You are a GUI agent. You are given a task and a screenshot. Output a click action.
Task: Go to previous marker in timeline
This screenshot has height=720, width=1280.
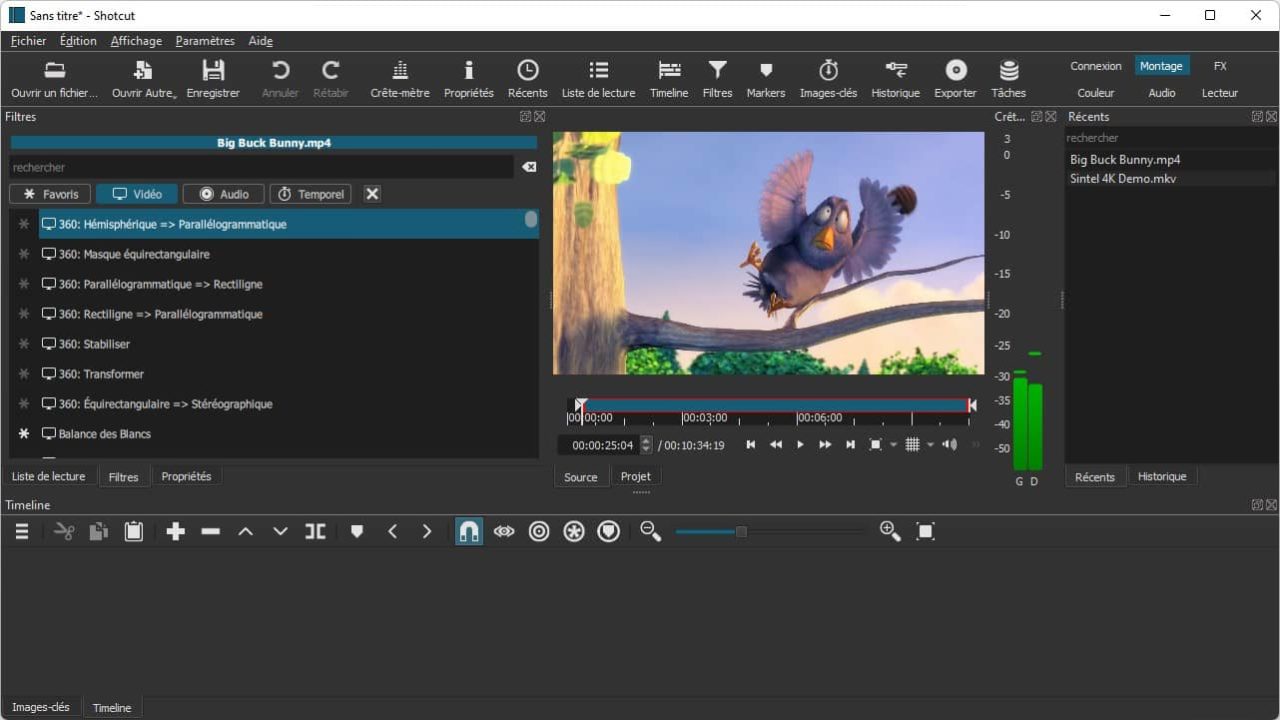click(x=392, y=532)
